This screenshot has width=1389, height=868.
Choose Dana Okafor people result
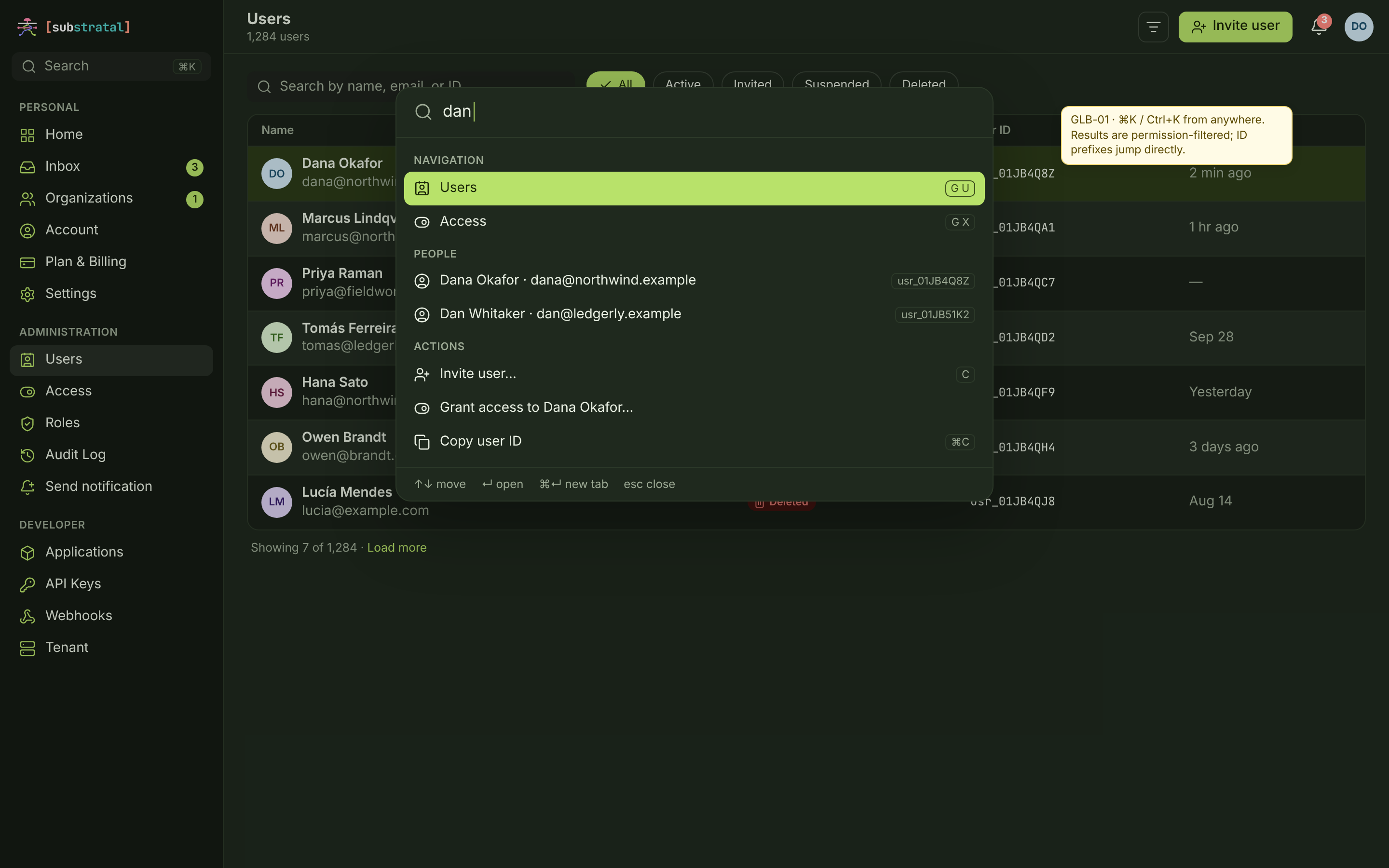click(x=694, y=281)
